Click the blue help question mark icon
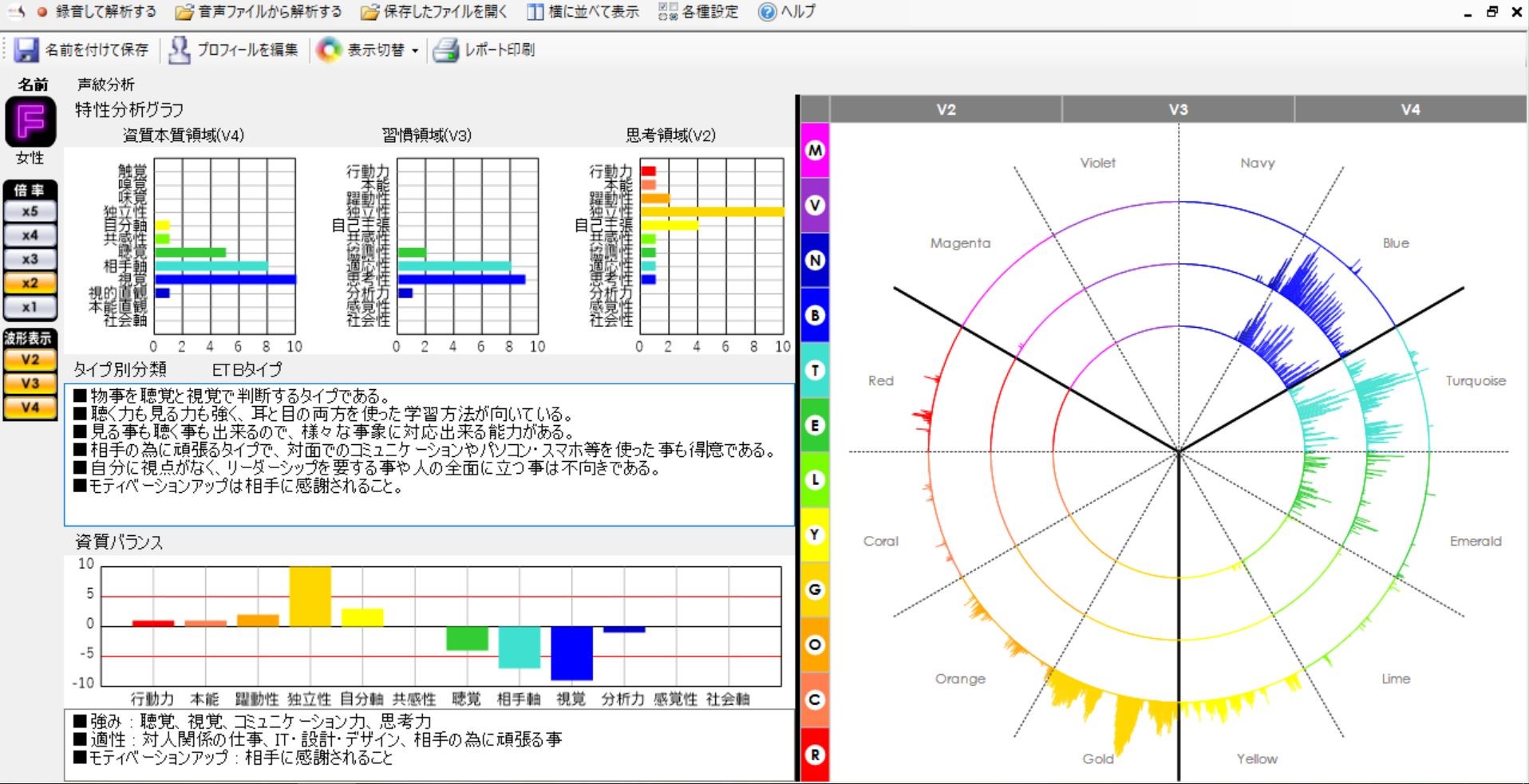The width and height of the screenshot is (1529, 784). click(x=767, y=12)
